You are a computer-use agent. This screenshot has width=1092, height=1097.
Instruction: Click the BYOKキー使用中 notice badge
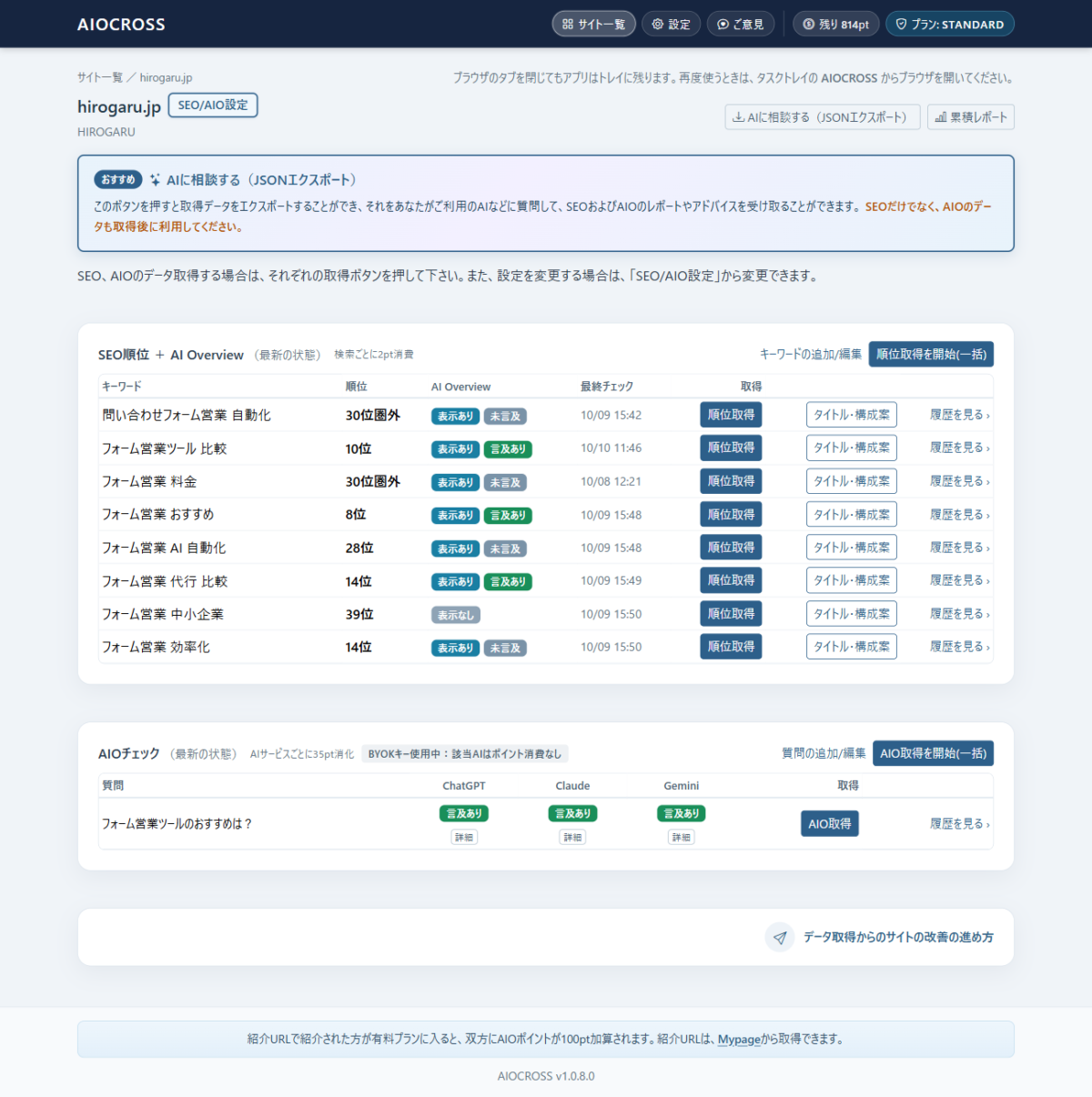(x=465, y=754)
